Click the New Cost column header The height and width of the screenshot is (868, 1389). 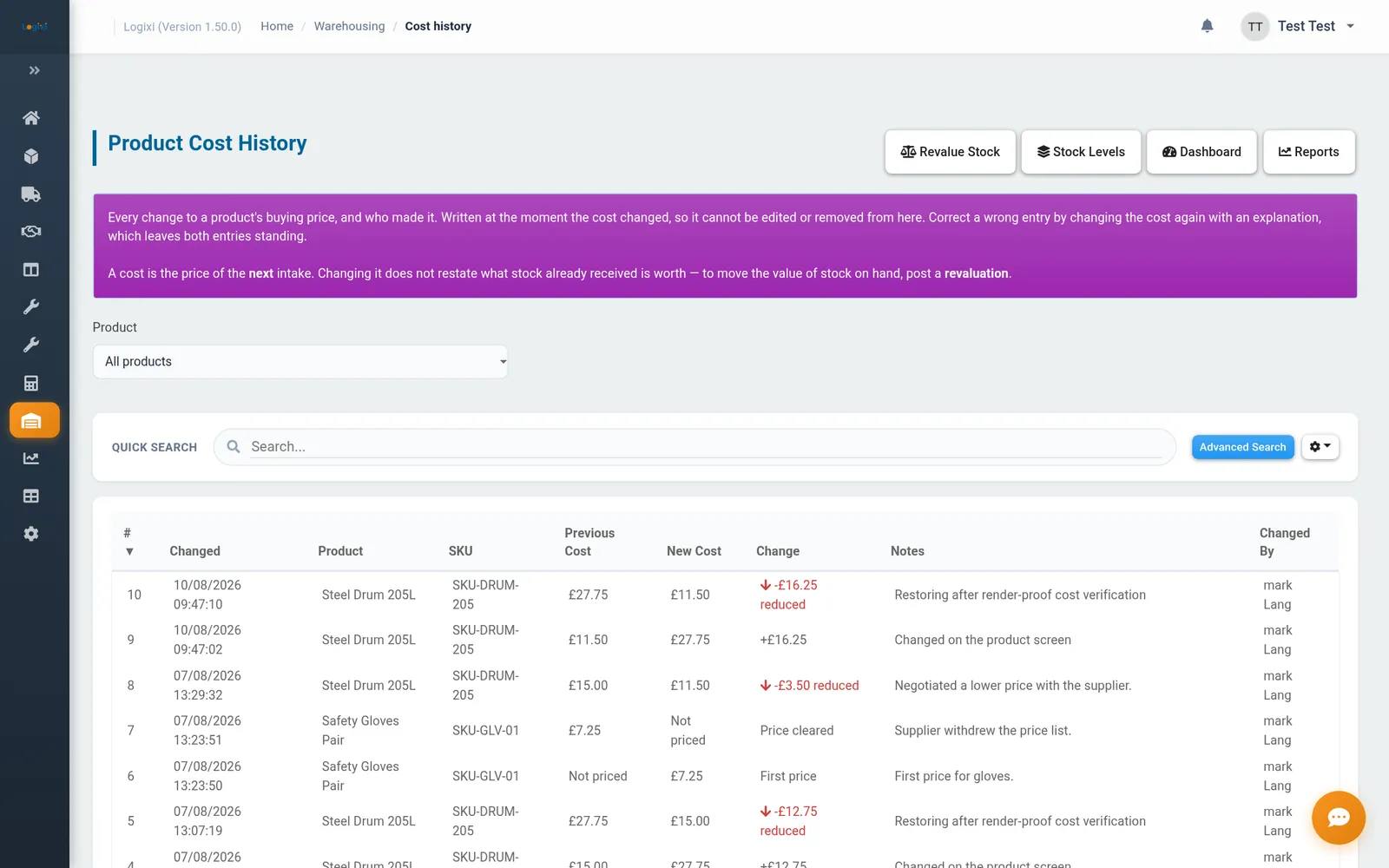(694, 551)
